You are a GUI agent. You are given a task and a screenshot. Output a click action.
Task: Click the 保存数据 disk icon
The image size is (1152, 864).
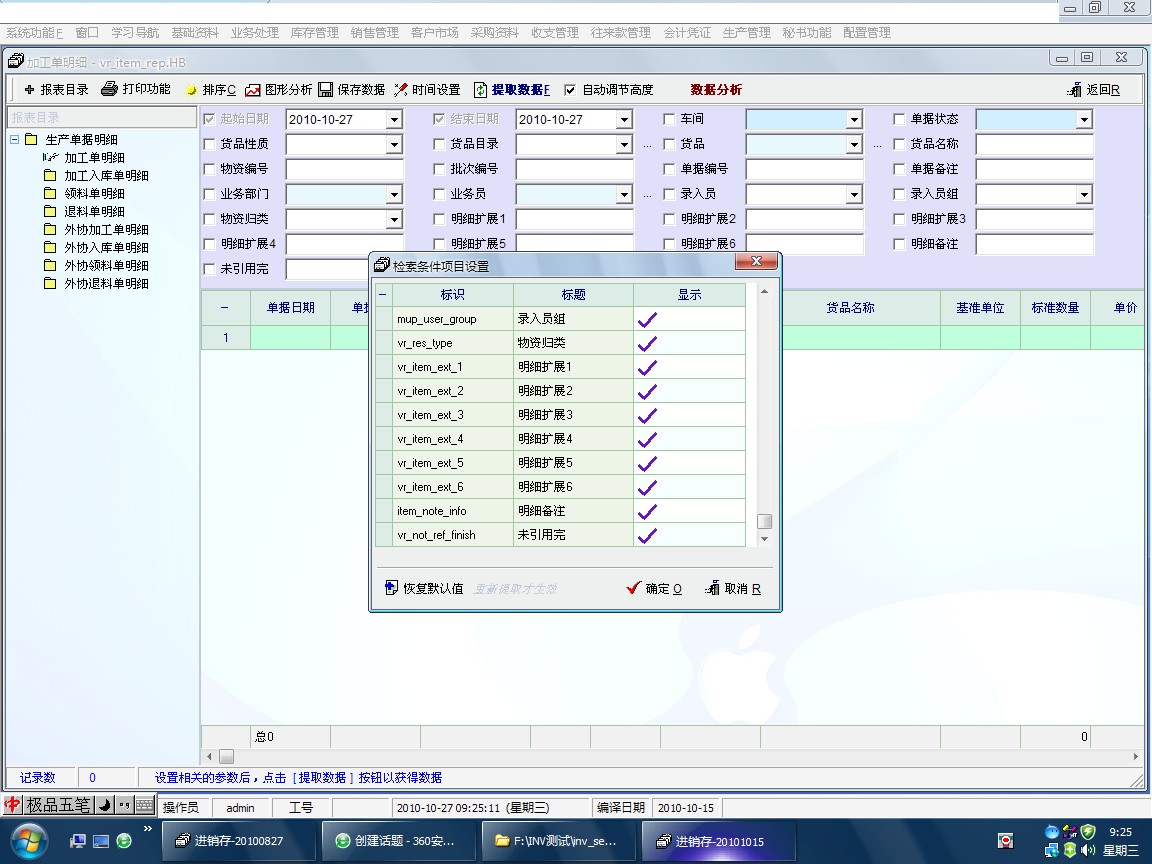[x=326, y=90]
